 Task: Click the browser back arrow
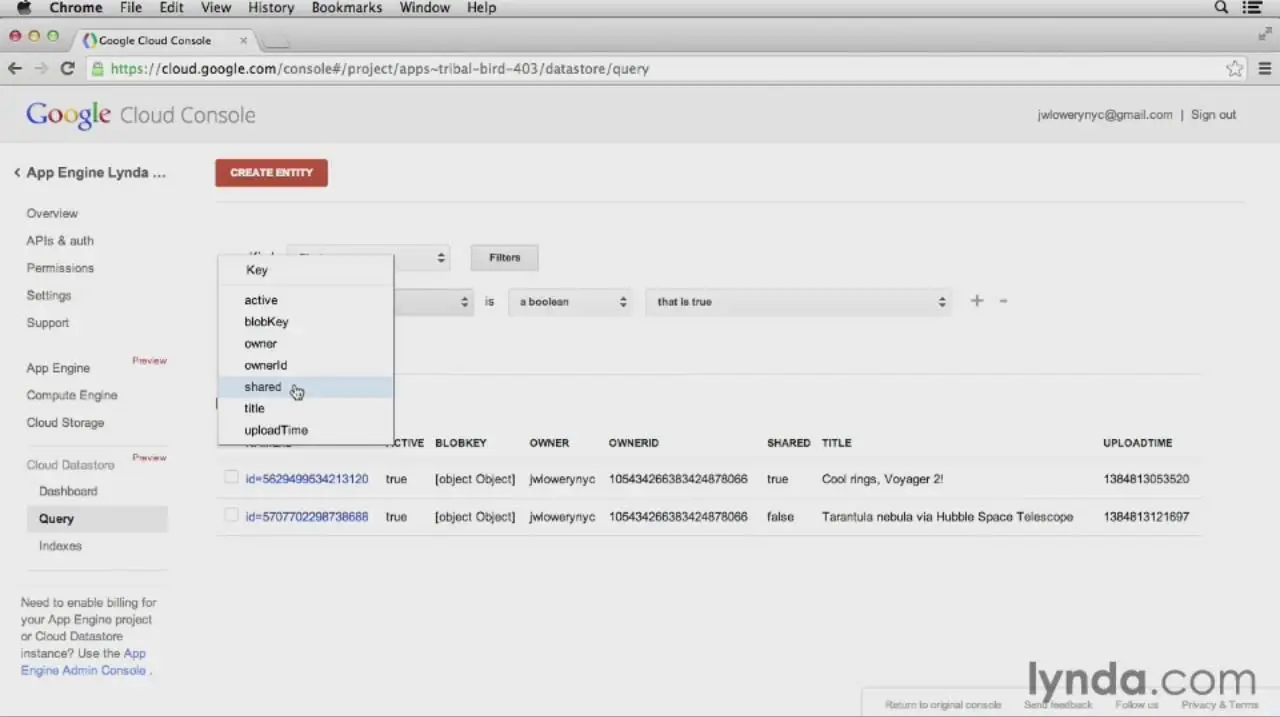14,68
